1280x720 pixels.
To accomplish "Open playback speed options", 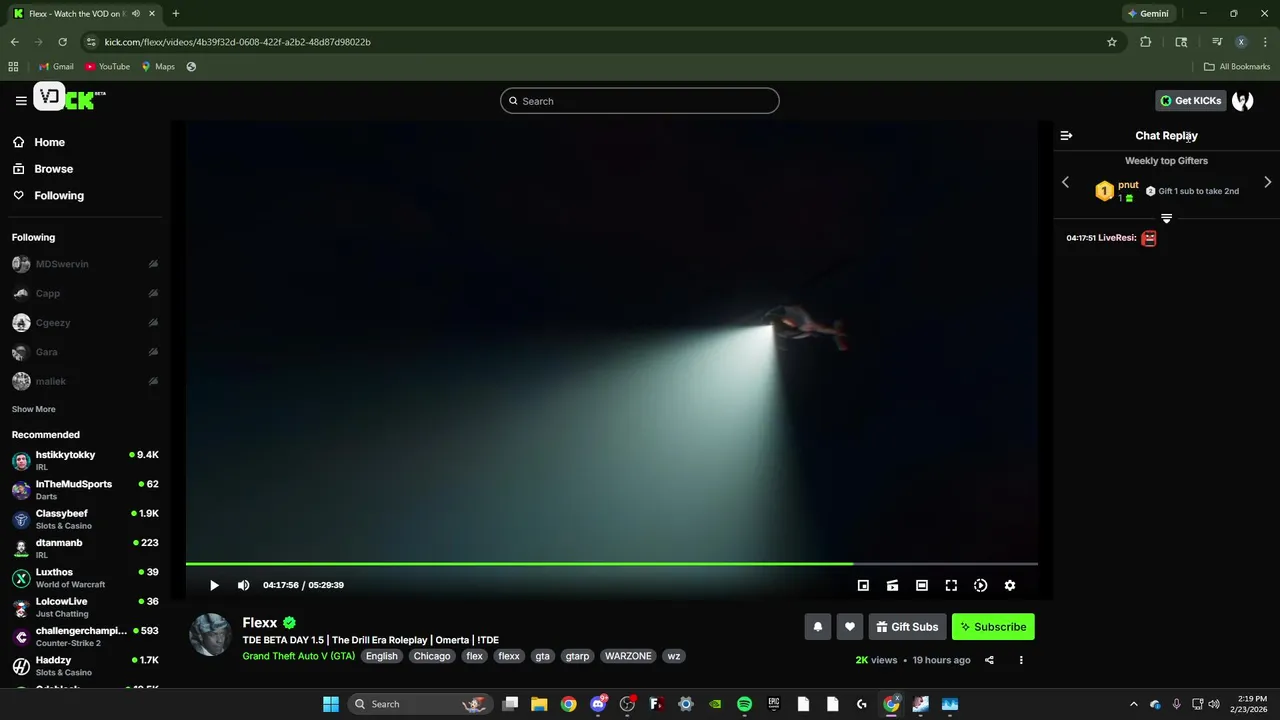I will (980, 585).
